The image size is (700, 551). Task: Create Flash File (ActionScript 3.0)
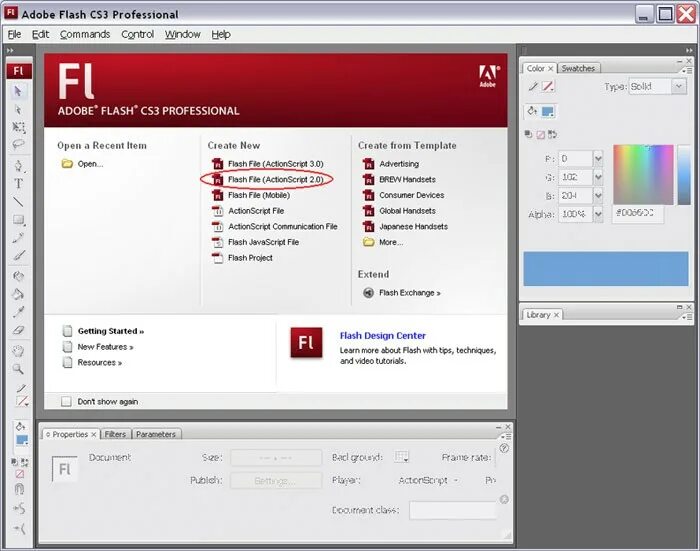[268, 164]
